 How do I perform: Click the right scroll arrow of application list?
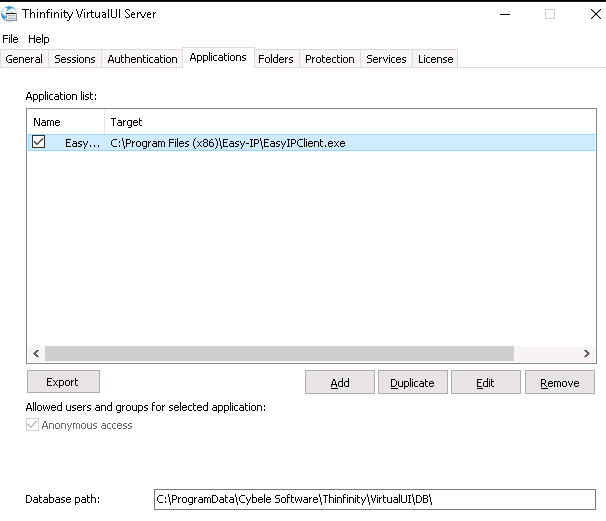587,353
